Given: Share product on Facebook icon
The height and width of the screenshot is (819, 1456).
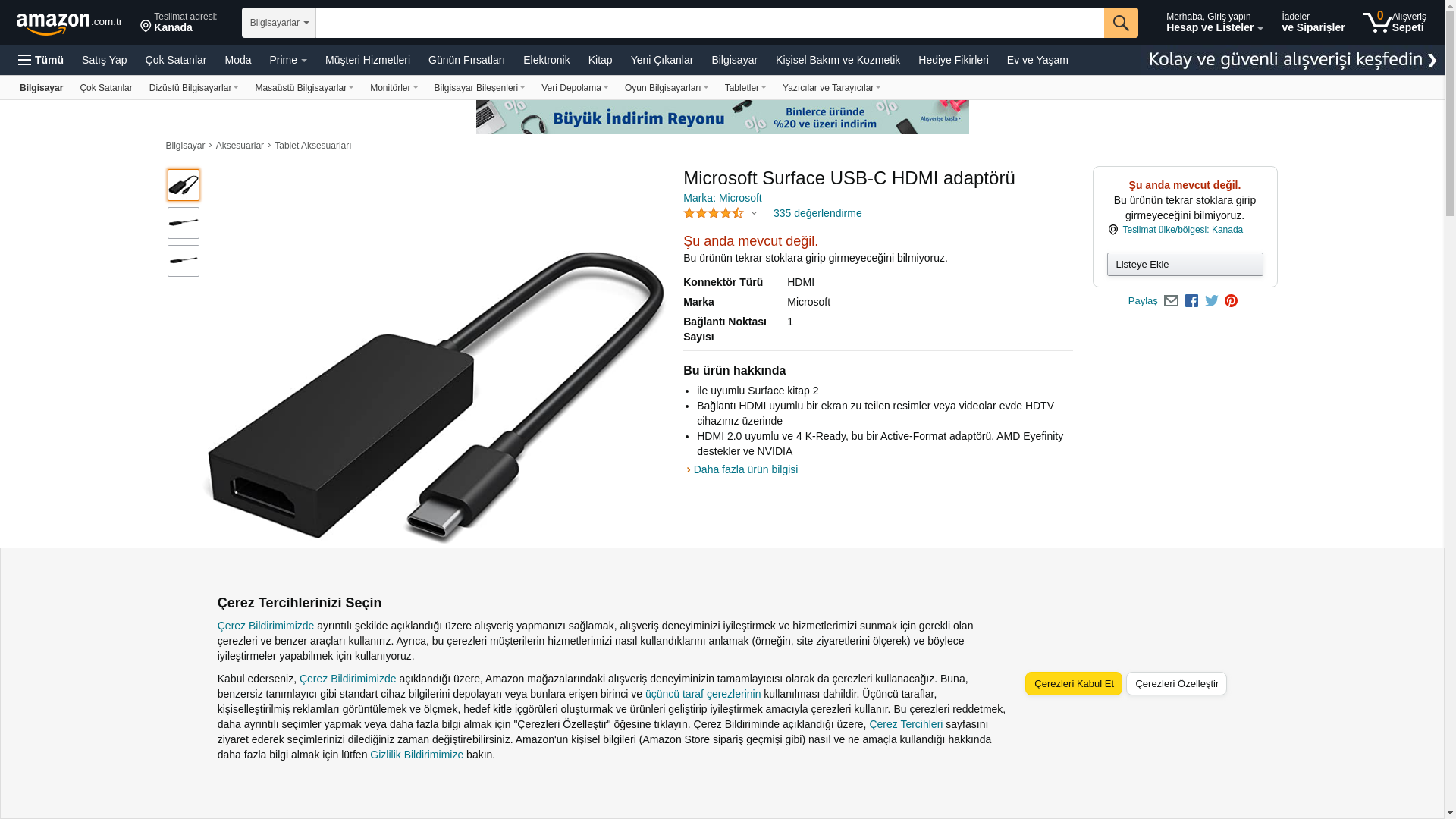Looking at the screenshot, I should [x=1191, y=301].
